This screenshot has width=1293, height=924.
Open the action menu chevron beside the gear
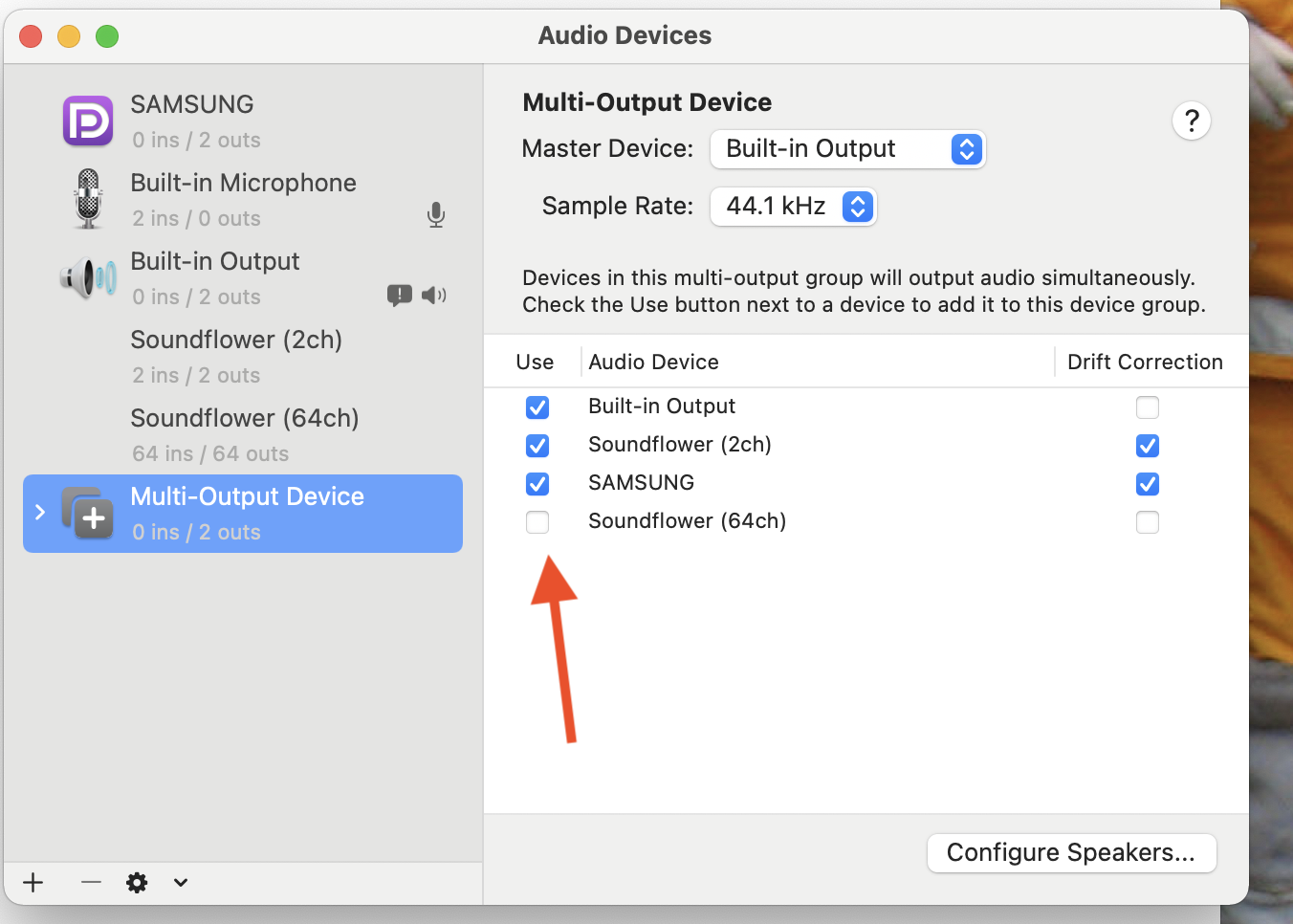click(x=181, y=882)
